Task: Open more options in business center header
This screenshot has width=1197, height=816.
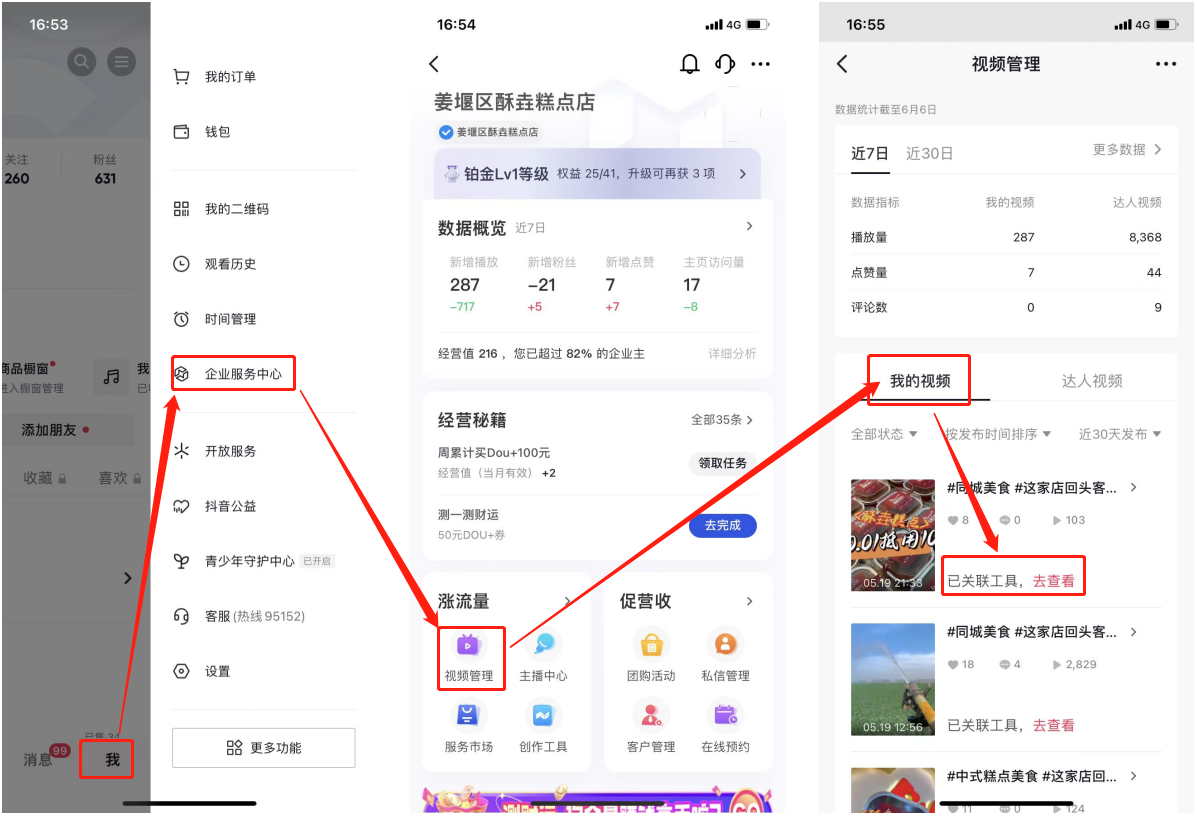Action: tap(760, 63)
